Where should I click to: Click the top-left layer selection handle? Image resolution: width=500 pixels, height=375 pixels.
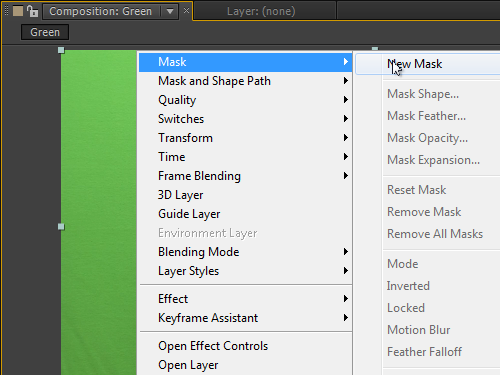point(61,50)
